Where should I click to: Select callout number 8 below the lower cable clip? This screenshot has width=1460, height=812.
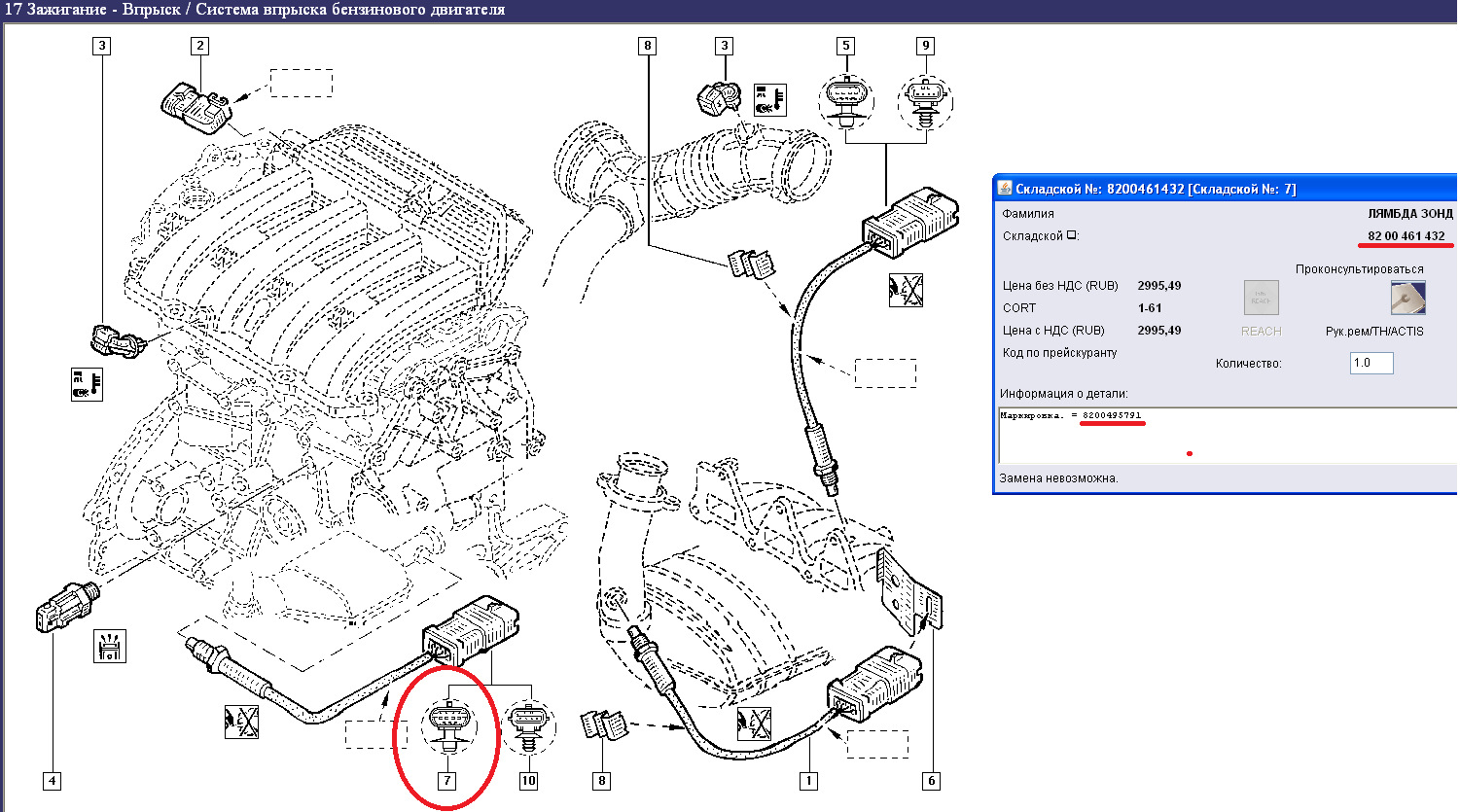pos(602,781)
